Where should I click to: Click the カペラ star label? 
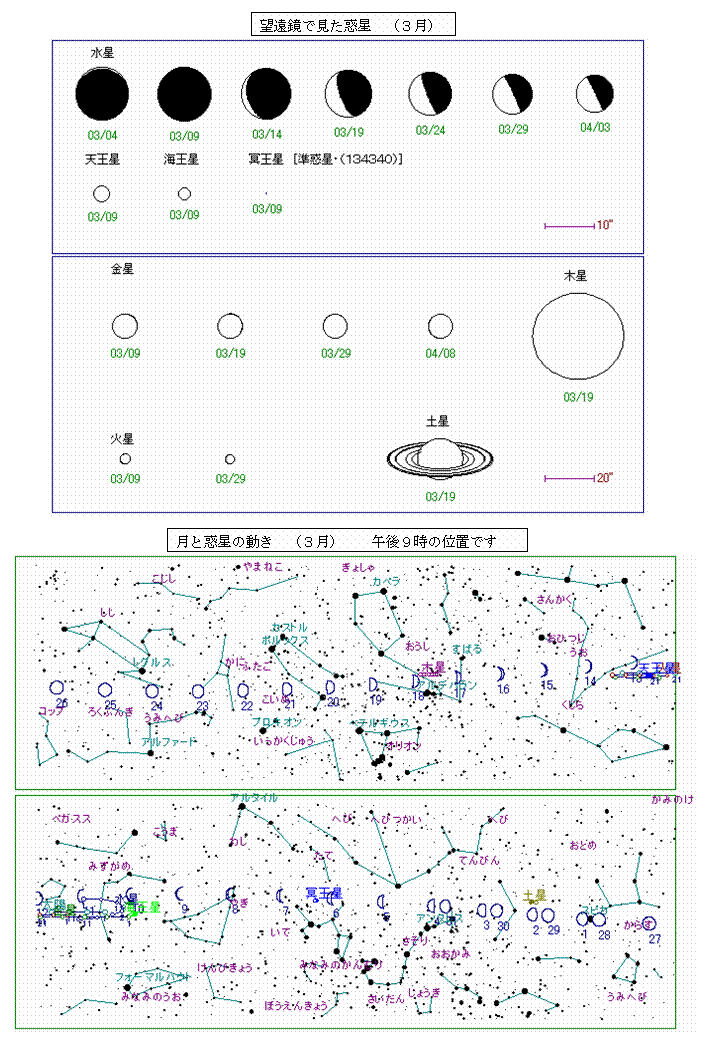386,581
